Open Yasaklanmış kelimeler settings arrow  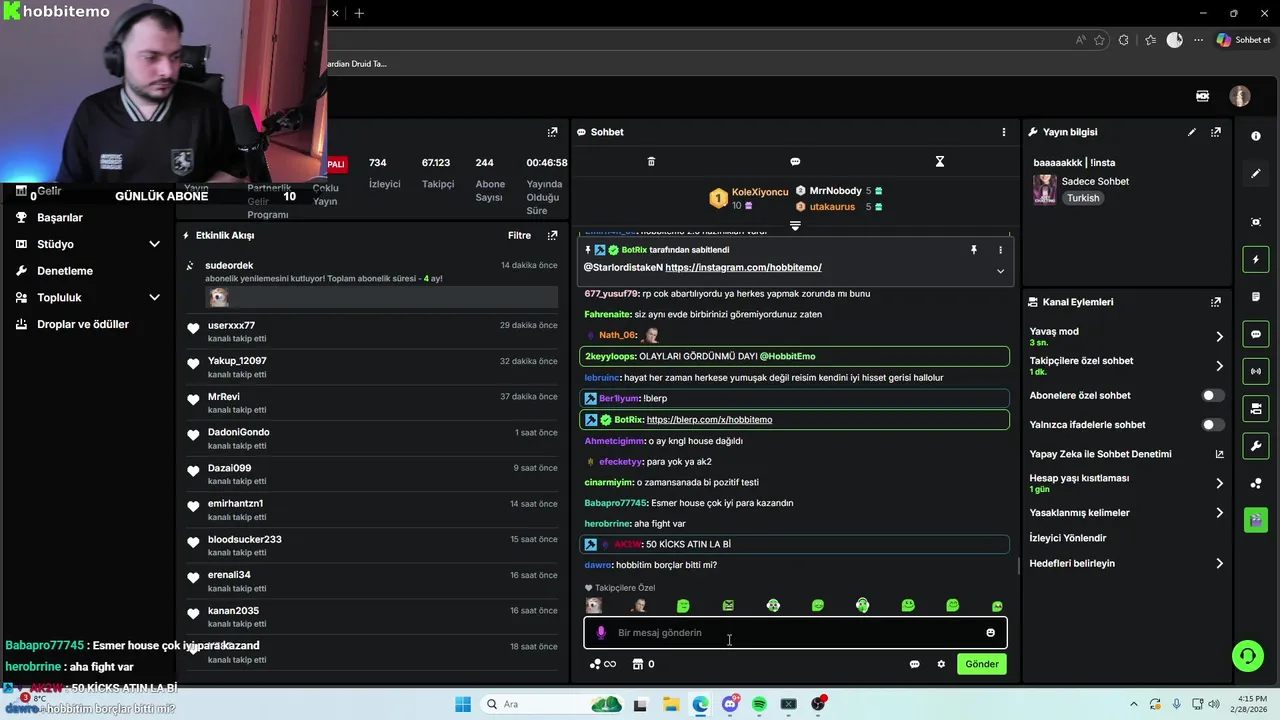1219,513
